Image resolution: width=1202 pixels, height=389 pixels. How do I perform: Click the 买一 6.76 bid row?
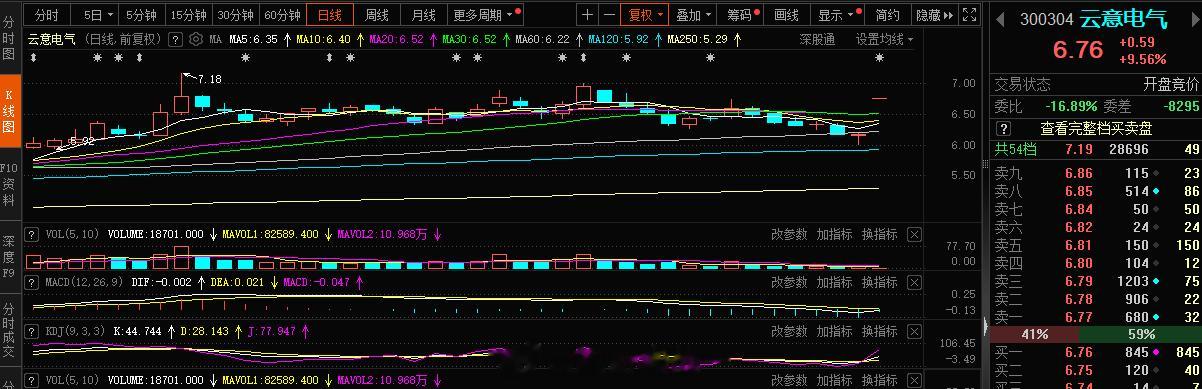click(x=1097, y=352)
